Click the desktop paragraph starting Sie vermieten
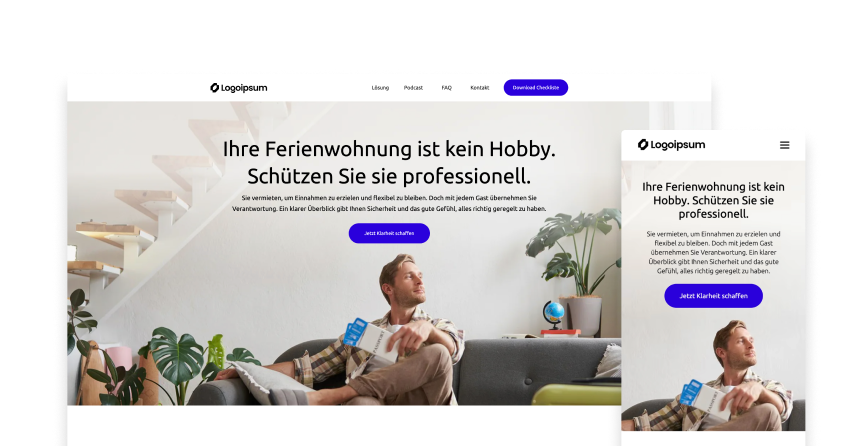 point(389,203)
